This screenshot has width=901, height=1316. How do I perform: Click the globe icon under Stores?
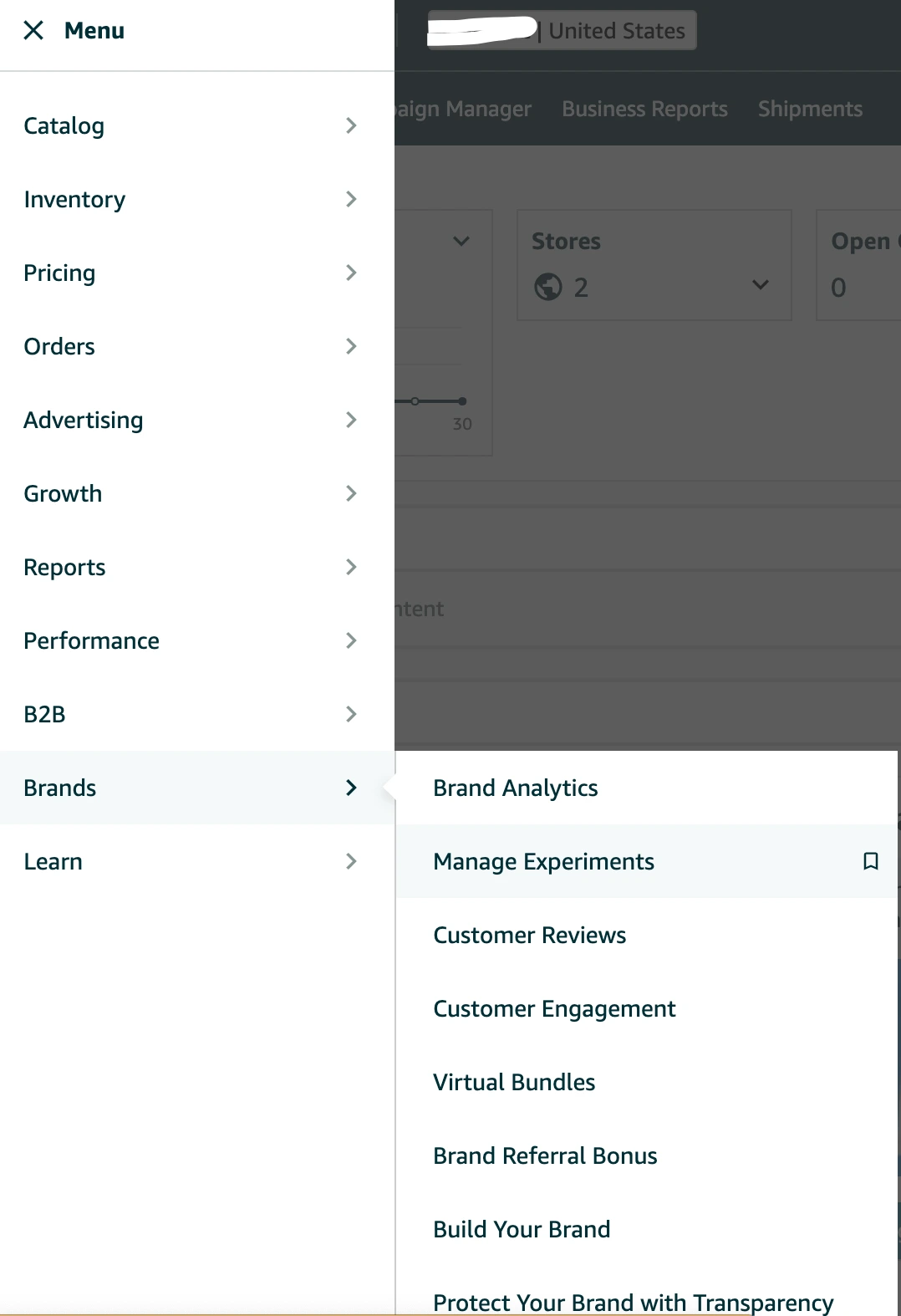point(548,287)
